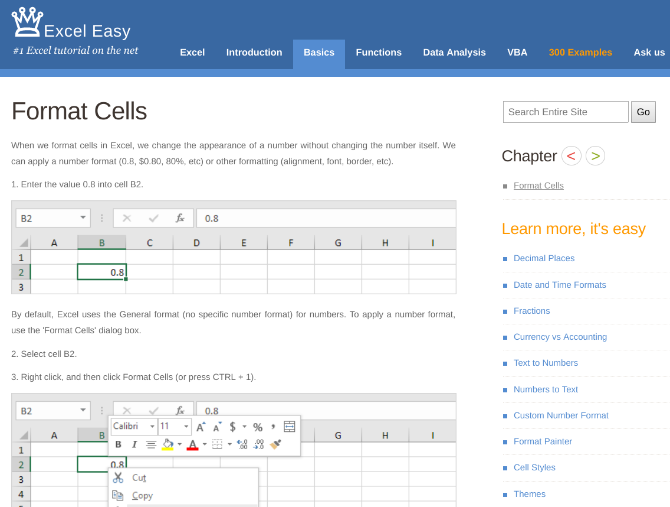The height and width of the screenshot is (507, 670).
Task: Click Copy in the context menu
Action: (142, 495)
